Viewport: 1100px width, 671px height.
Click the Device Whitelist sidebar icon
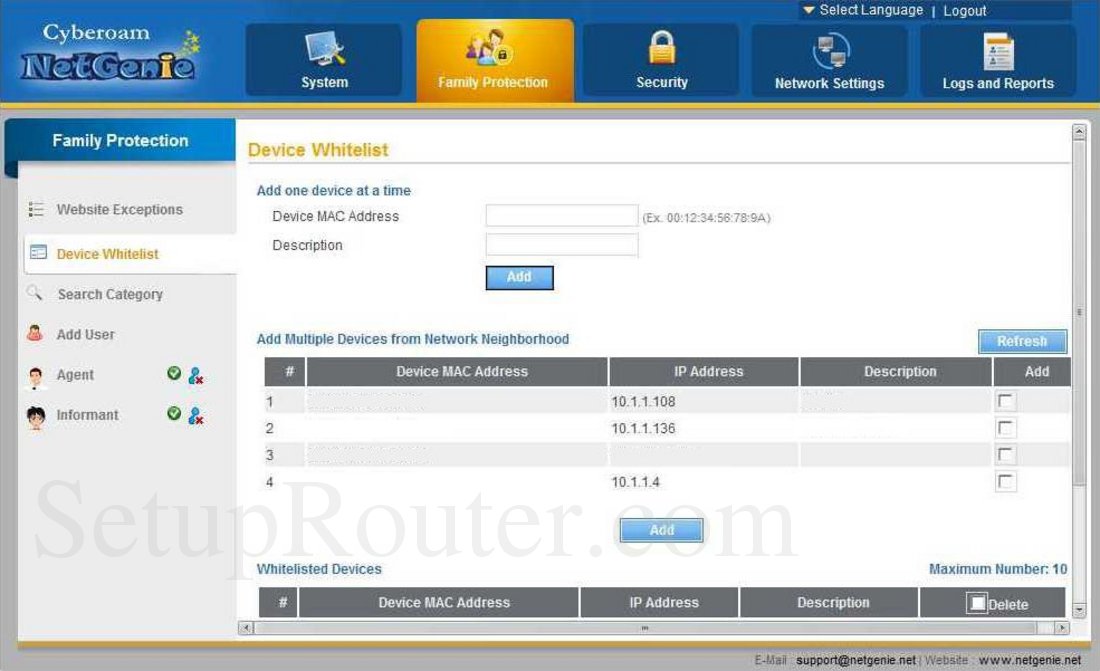pyautogui.click(x=38, y=252)
